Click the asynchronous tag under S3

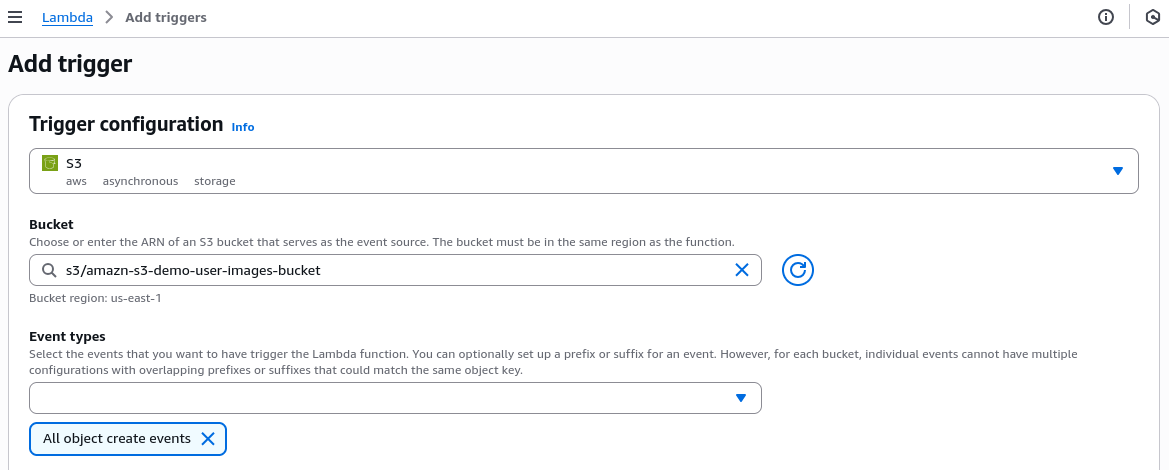coord(140,181)
